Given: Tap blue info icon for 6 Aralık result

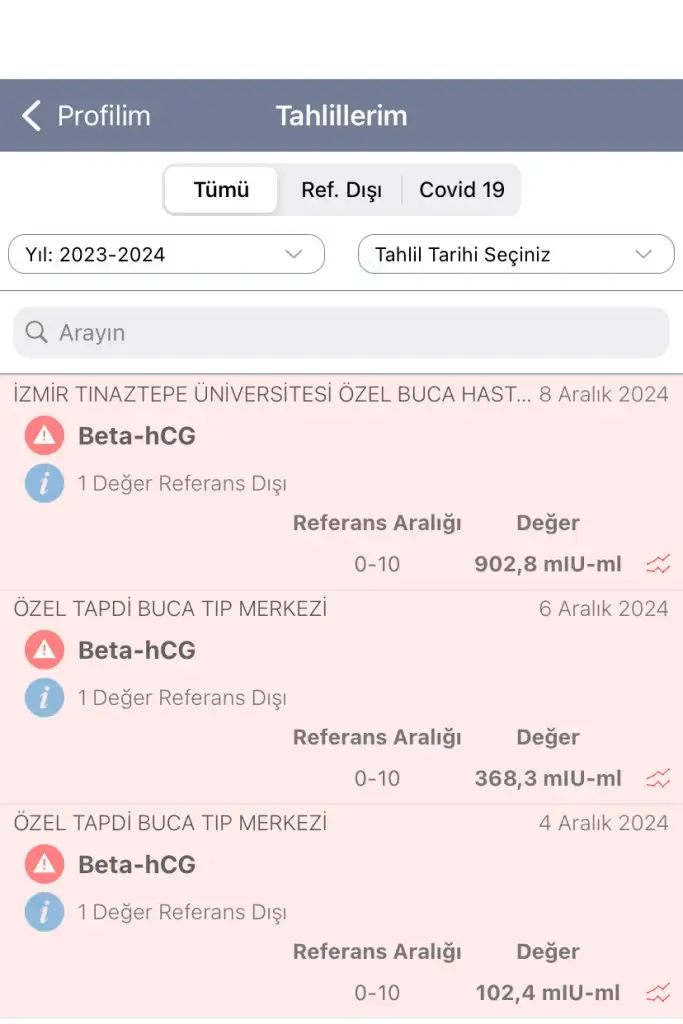Looking at the screenshot, I should tap(44, 698).
